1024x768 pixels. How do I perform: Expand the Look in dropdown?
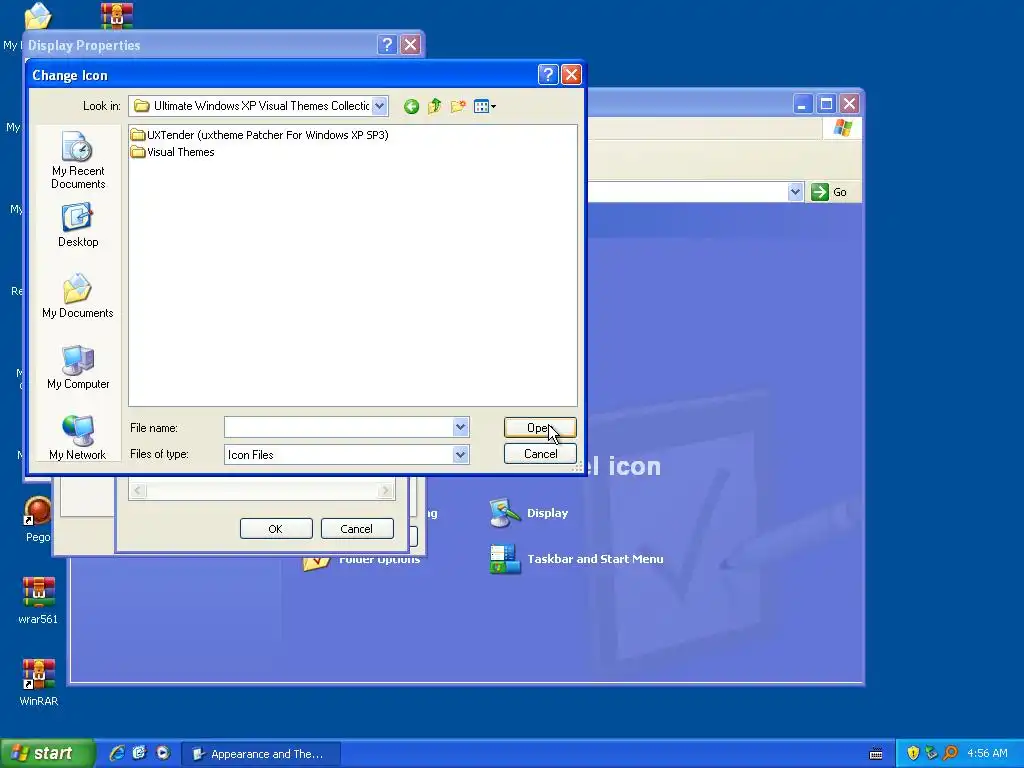pos(379,106)
